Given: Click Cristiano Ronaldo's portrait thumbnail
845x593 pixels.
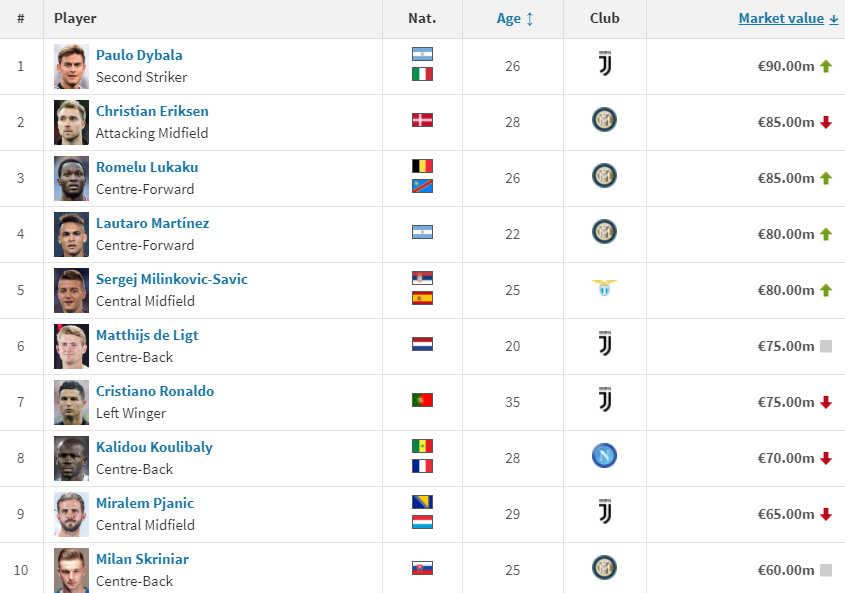Looking at the screenshot, I should (71, 402).
